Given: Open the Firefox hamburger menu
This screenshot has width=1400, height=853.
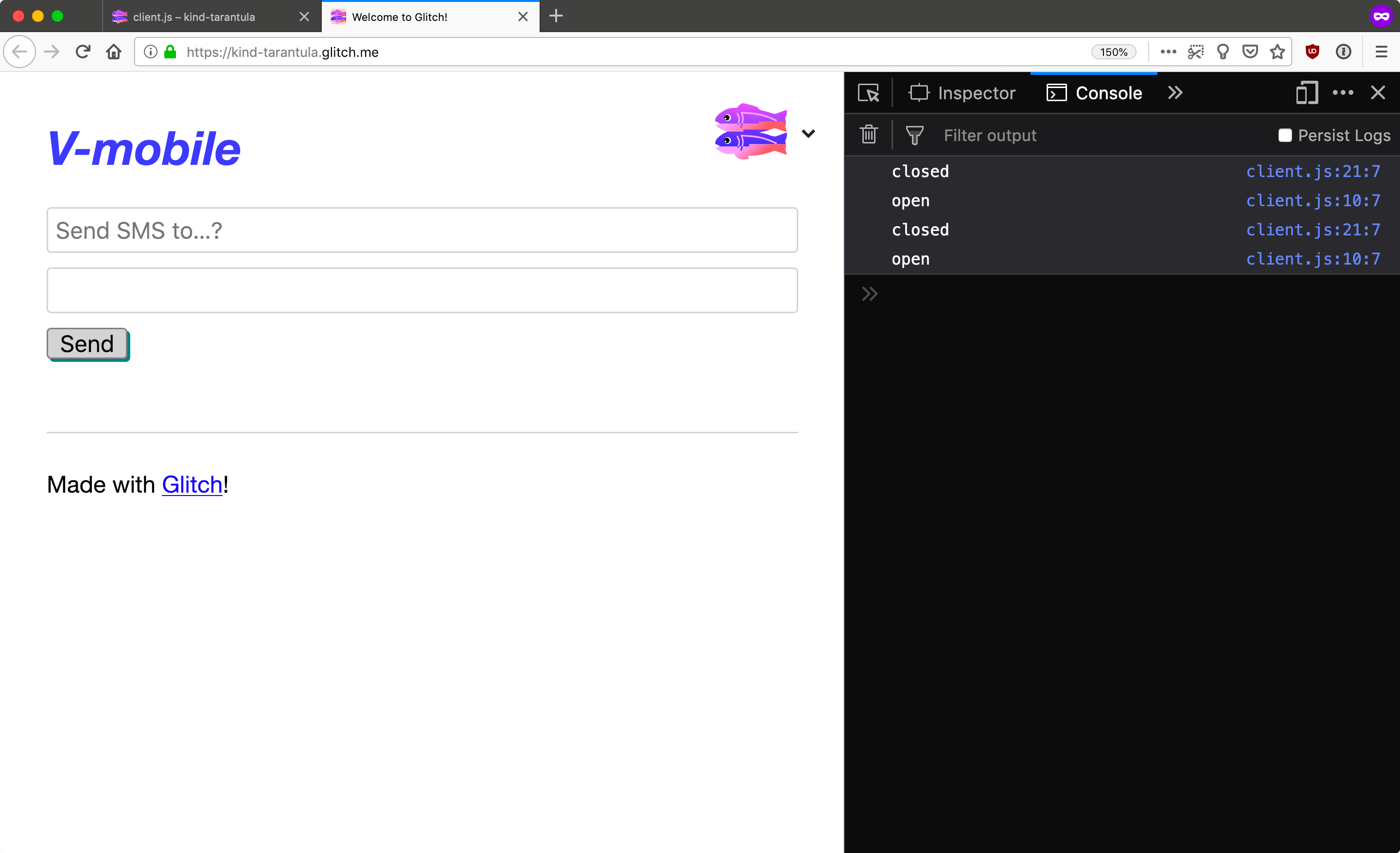Looking at the screenshot, I should [1381, 52].
